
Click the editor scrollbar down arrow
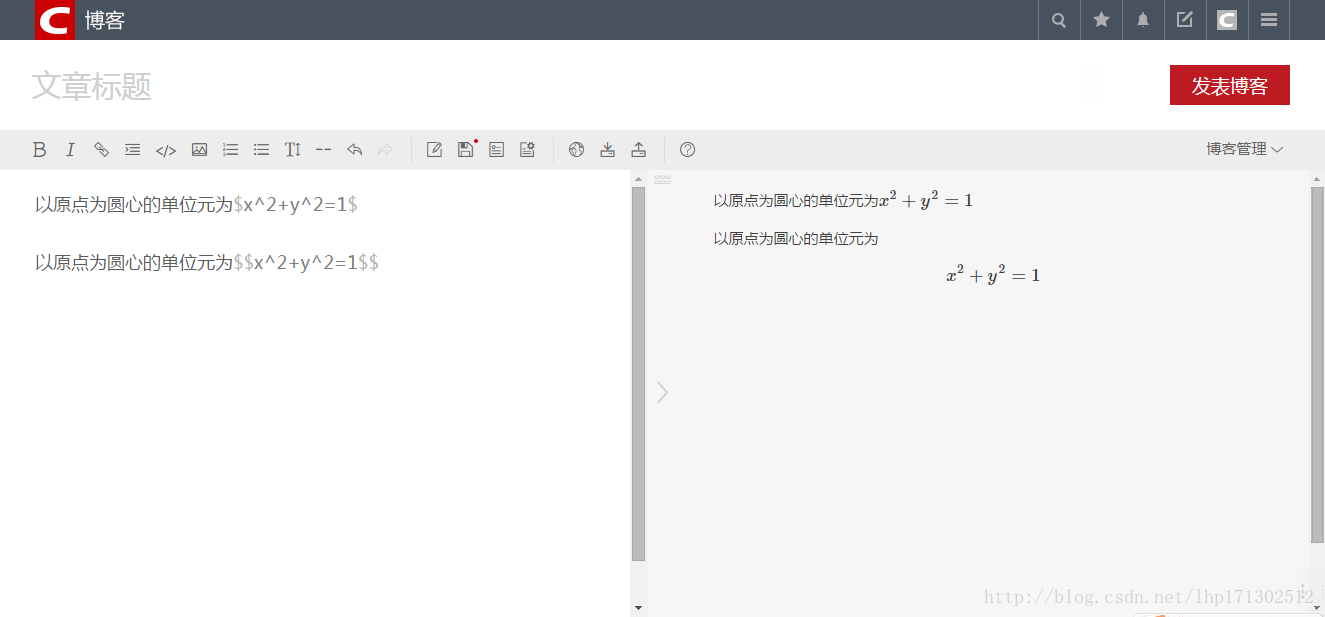[638, 608]
